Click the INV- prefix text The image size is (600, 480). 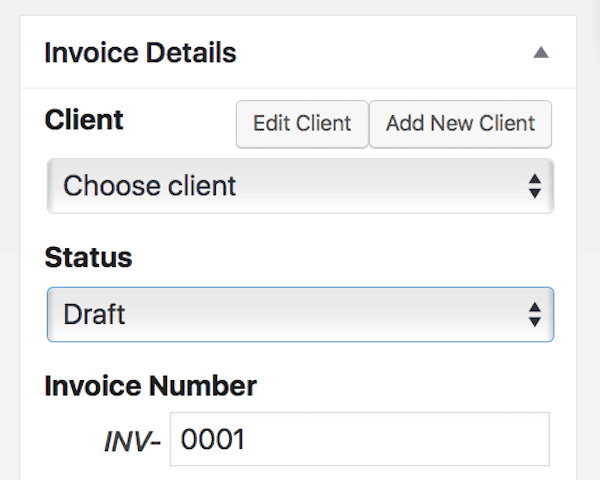click(x=132, y=441)
